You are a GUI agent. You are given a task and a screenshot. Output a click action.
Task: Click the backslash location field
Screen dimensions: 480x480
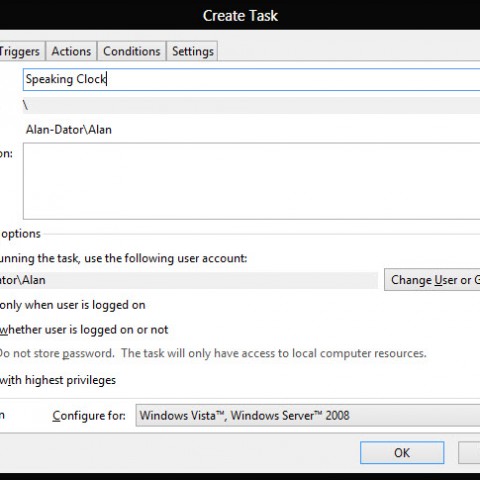252,105
